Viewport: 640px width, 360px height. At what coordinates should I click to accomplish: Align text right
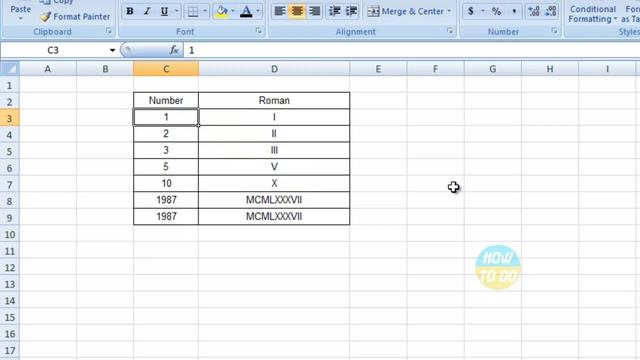coord(314,11)
